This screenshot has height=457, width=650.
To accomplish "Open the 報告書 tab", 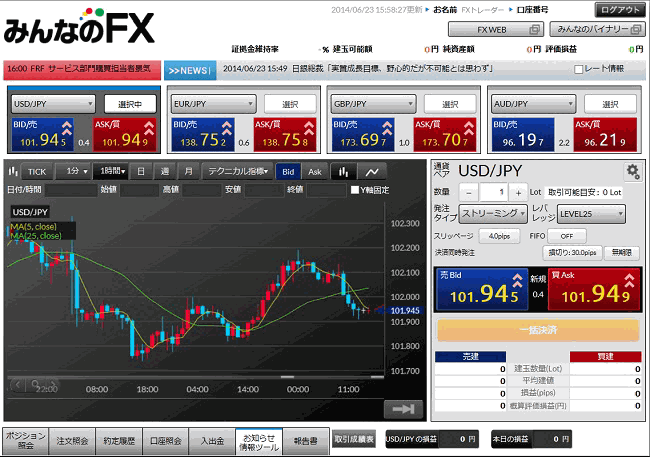I will coord(306,440).
